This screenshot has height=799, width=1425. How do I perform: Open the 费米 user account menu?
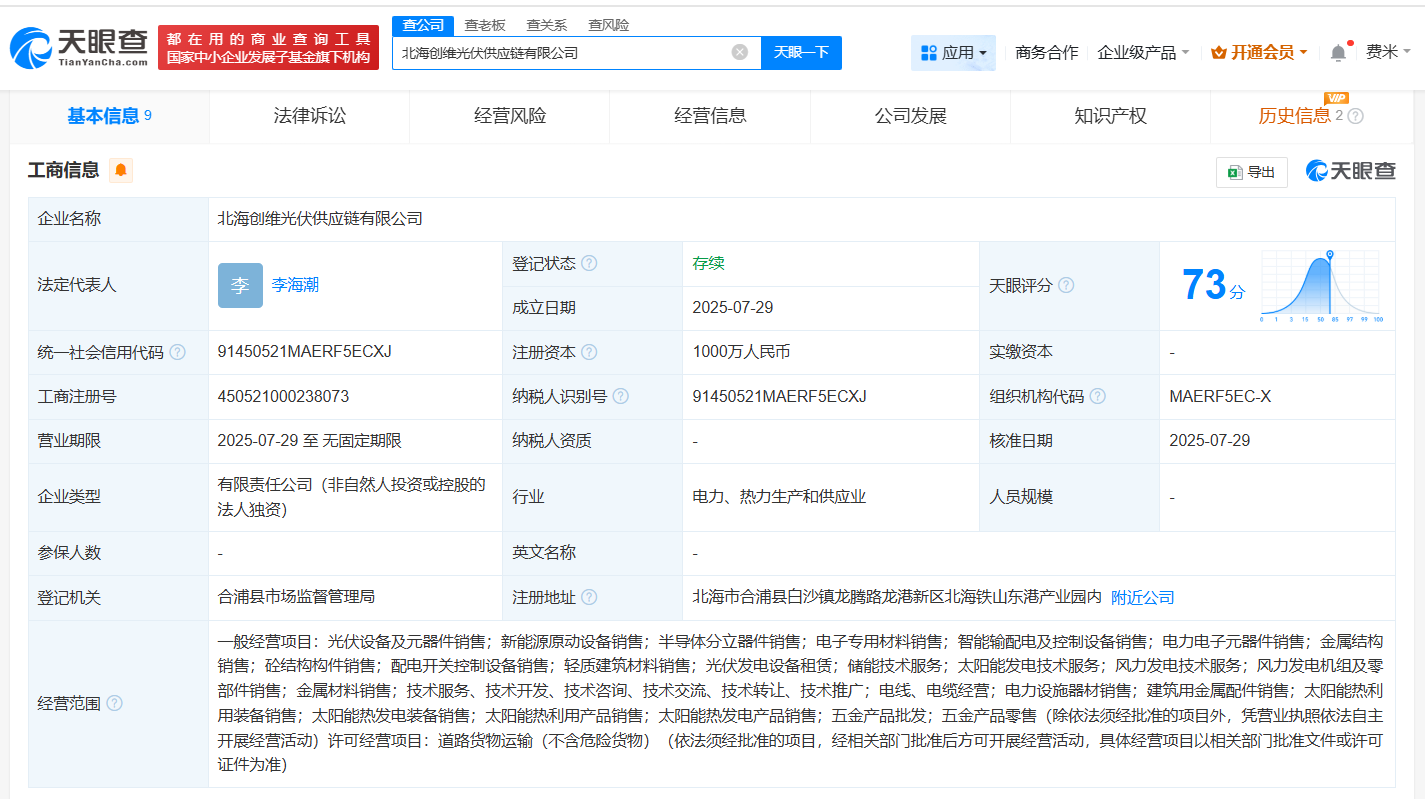click(1388, 52)
